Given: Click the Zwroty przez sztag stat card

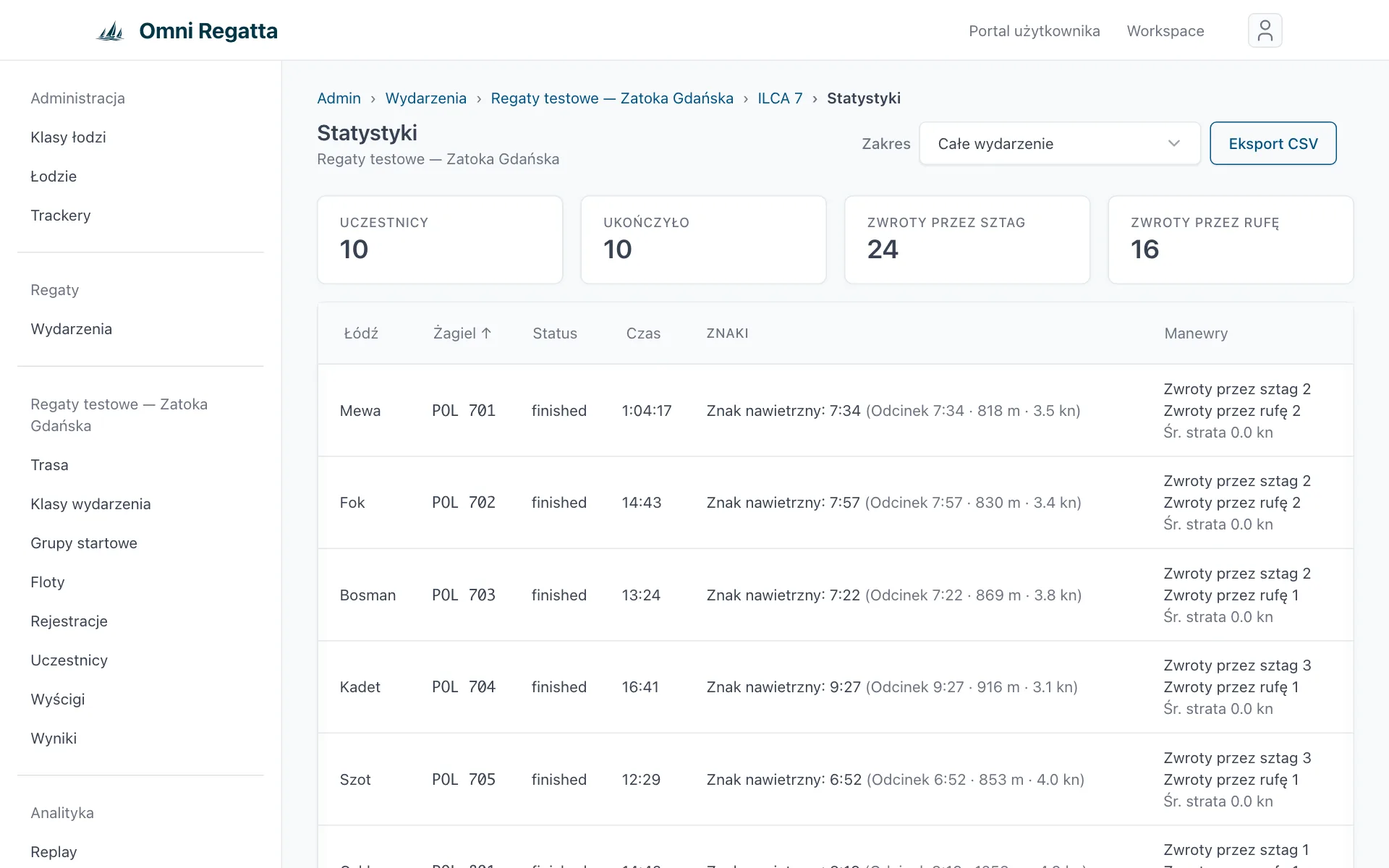Looking at the screenshot, I should (967, 239).
